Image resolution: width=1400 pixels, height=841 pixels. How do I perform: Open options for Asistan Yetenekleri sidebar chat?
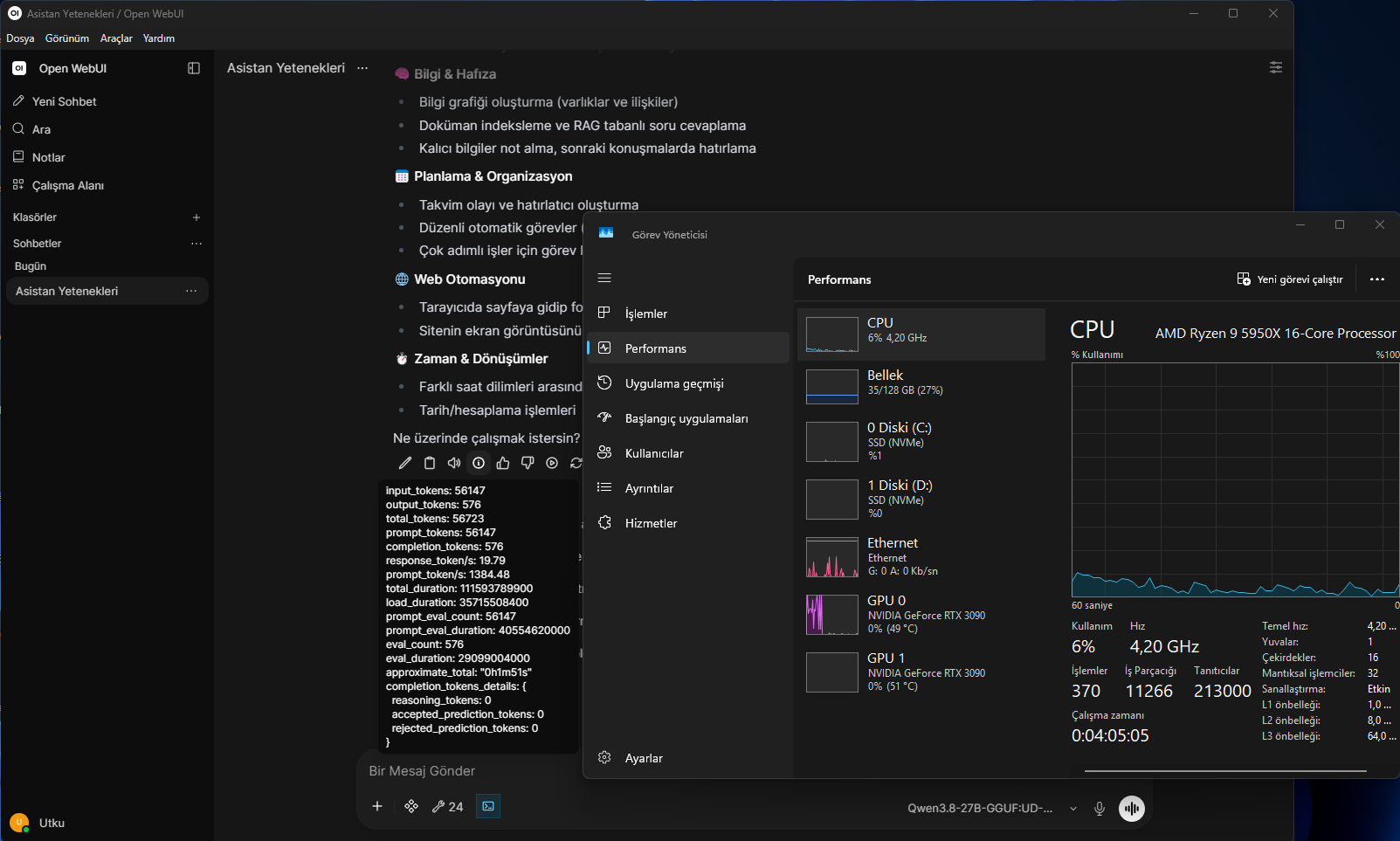[191, 291]
